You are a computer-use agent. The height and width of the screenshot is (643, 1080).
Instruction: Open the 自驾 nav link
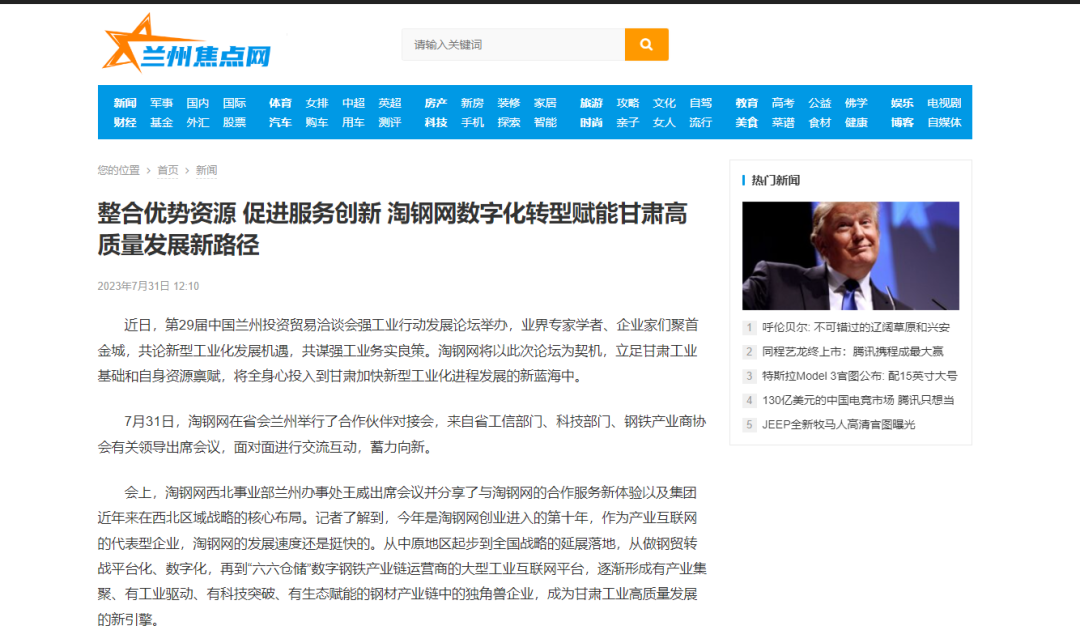(x=701, y=103)
